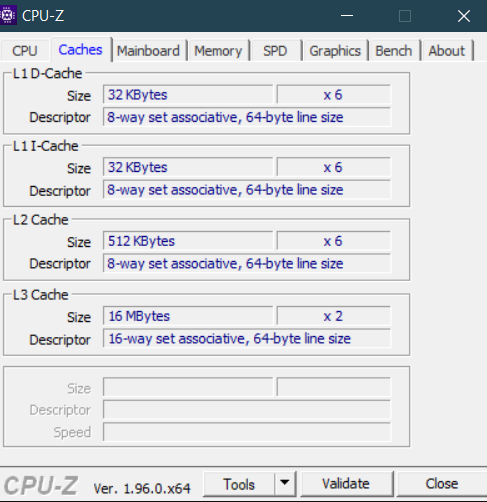
Task: Click the L2 Cache size field 512 KBytes
Action: tap(188, 241)
